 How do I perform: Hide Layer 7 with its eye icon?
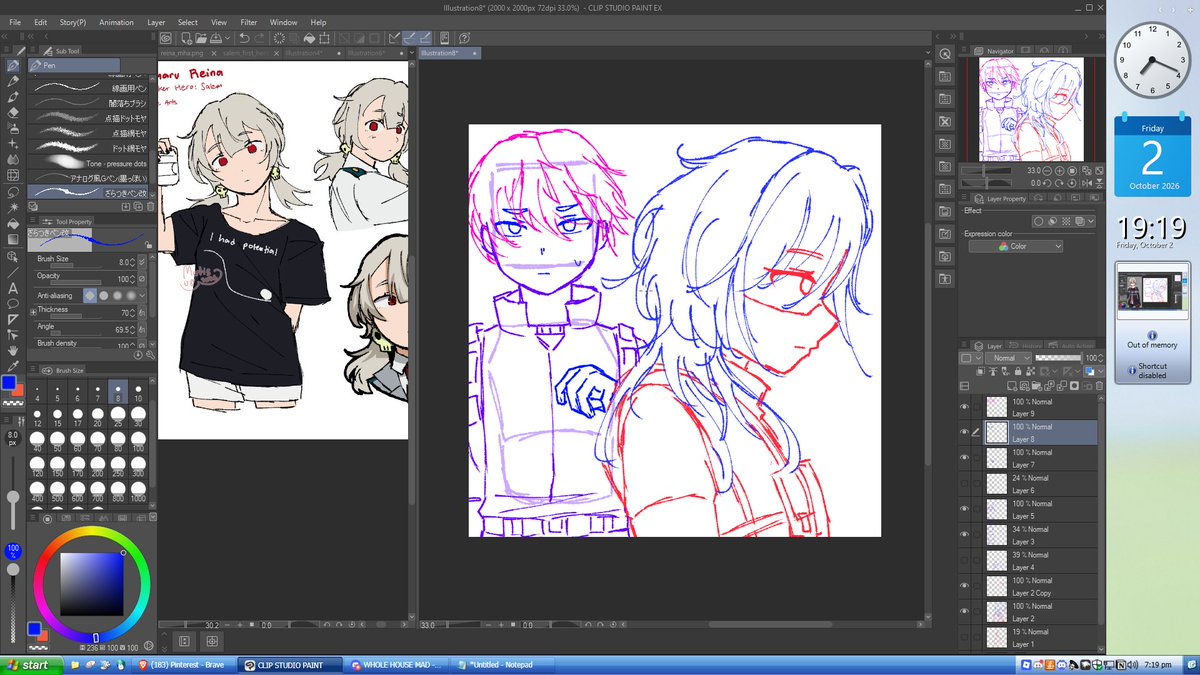pos(964,458)
